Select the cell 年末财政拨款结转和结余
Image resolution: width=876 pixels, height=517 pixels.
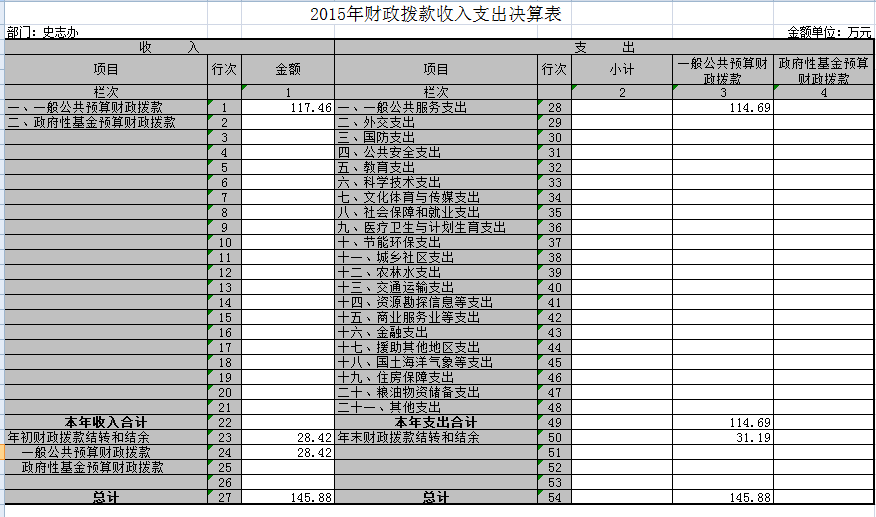pos(436,438)
